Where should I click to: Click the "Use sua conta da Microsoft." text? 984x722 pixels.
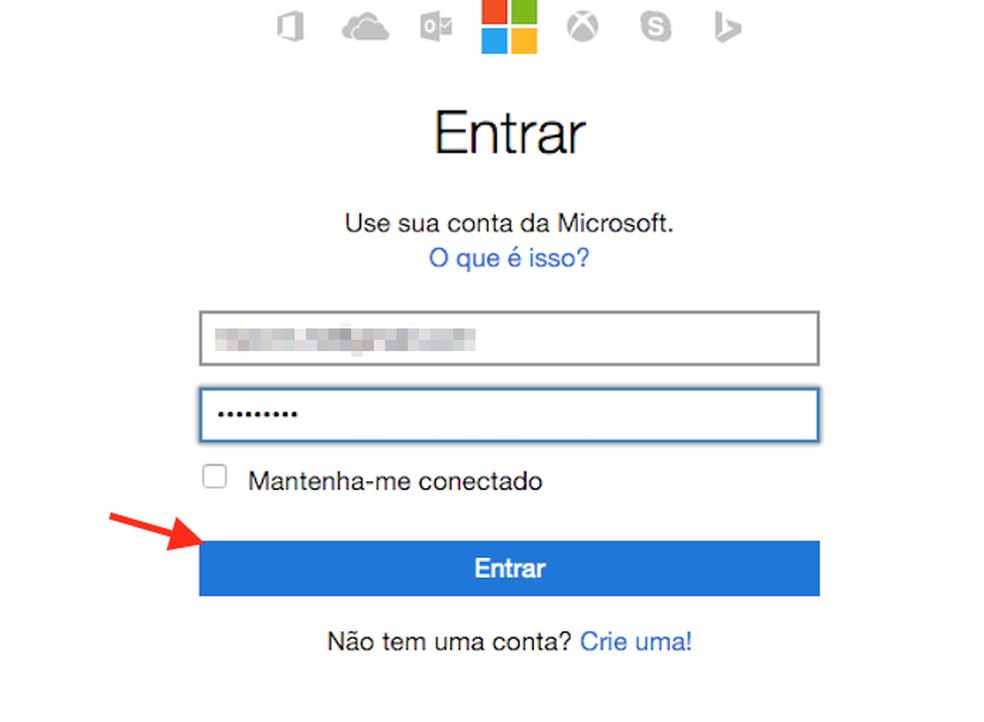509,222
